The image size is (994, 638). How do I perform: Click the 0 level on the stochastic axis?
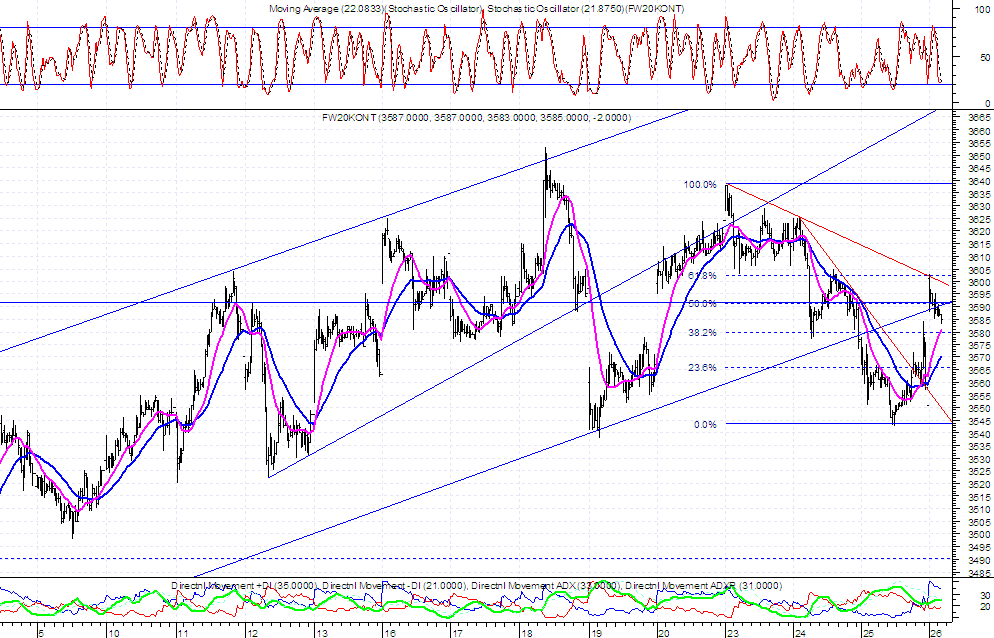(x=988, y=103)
